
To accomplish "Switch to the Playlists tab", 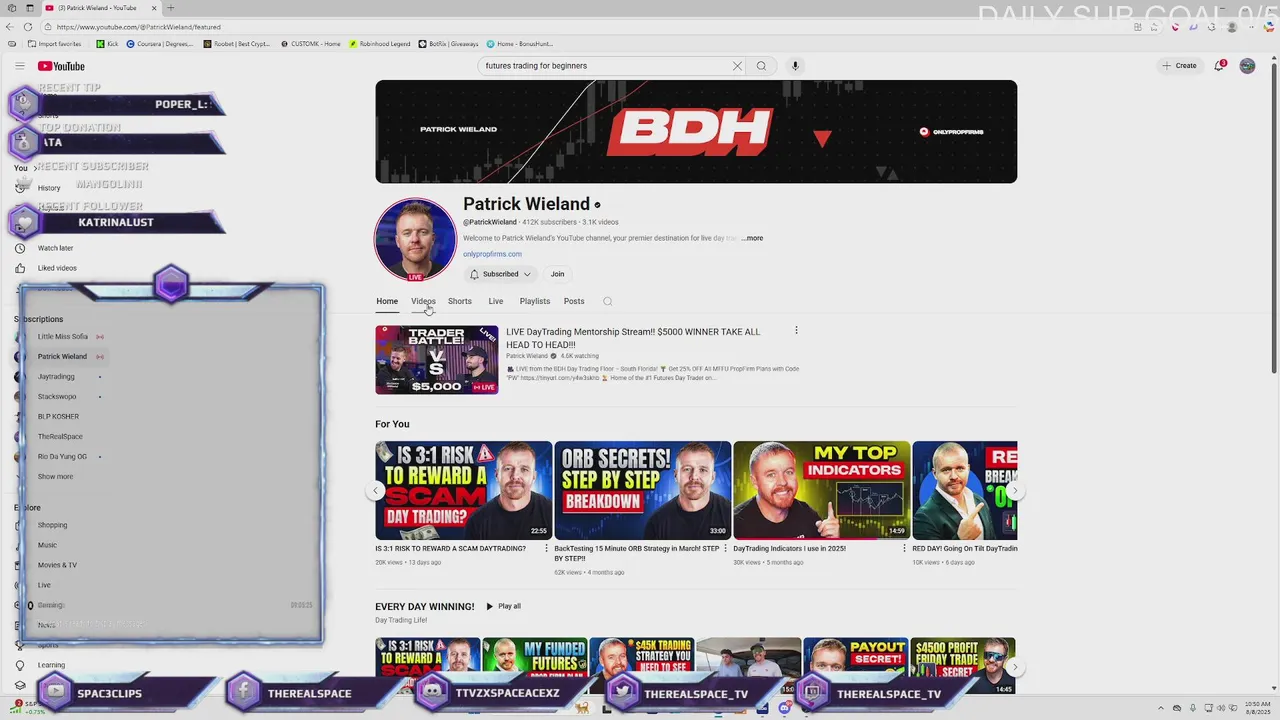I will click(535, 301).
